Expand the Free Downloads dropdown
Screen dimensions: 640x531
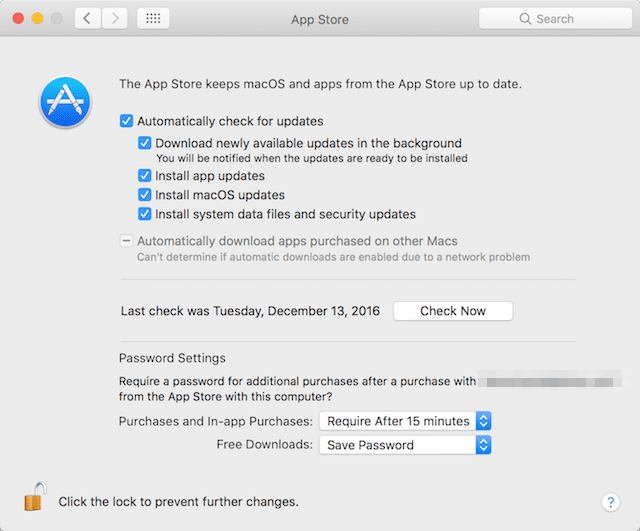click(x=405, y=445)
